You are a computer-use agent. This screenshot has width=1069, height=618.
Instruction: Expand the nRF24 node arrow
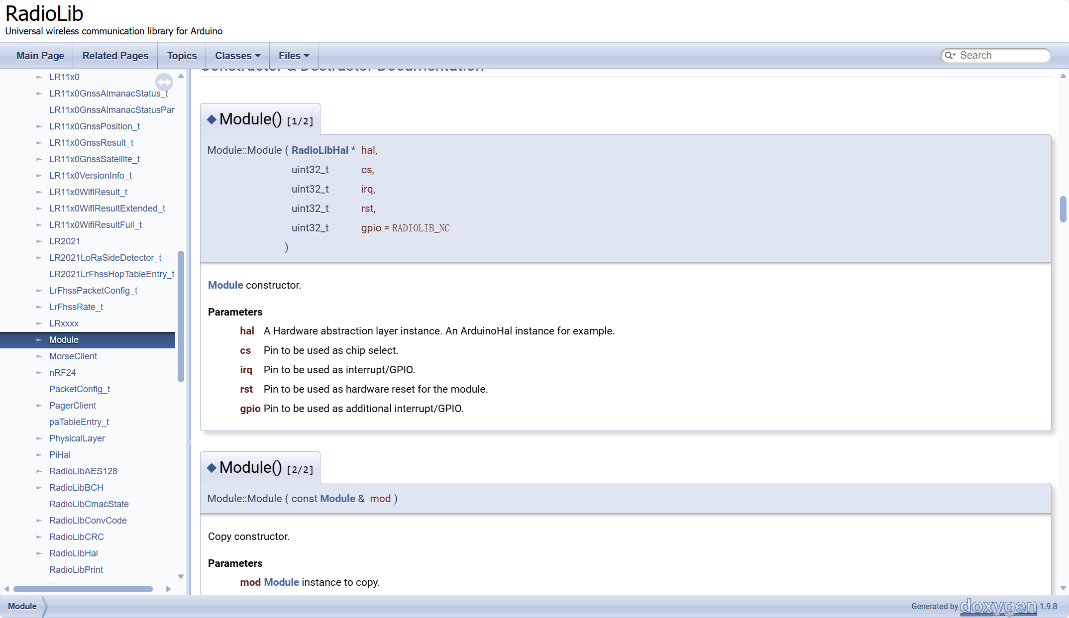[x=39, y=372]
